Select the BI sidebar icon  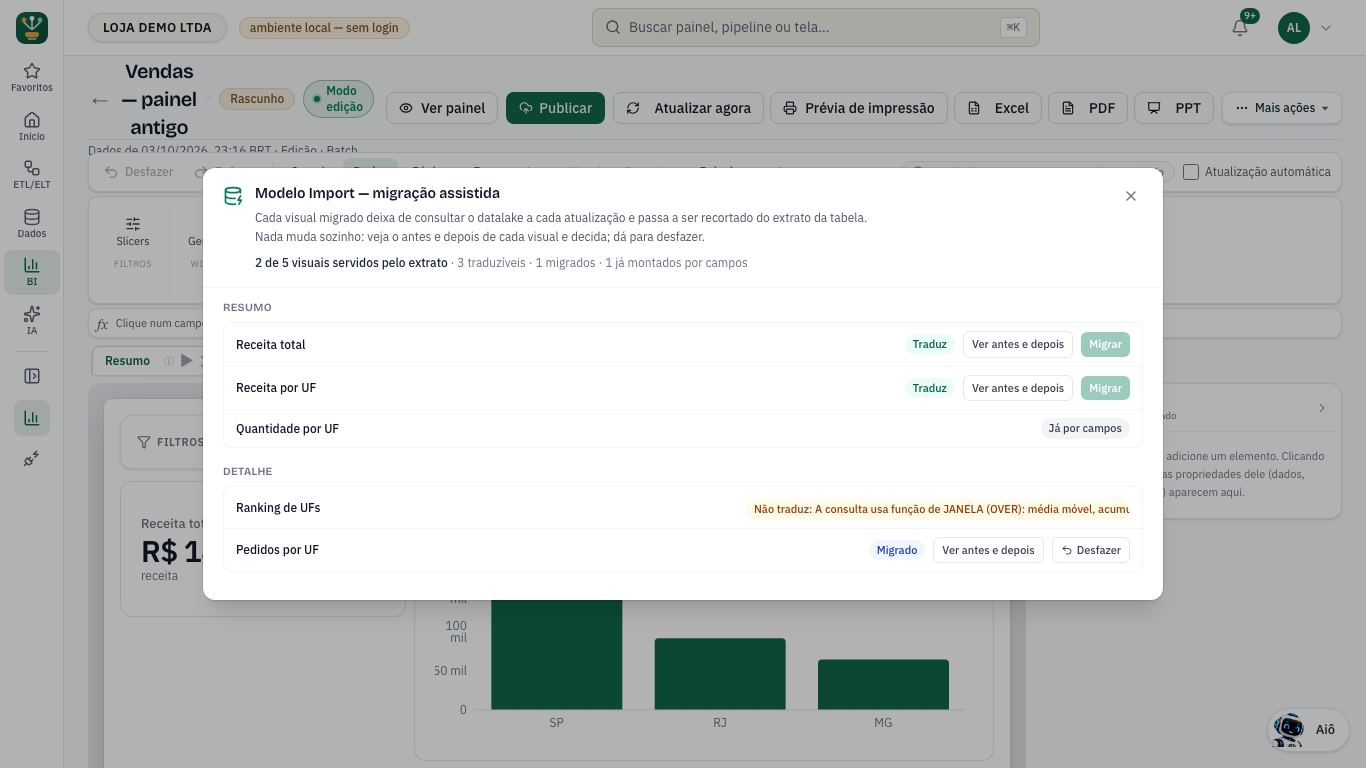32,272
